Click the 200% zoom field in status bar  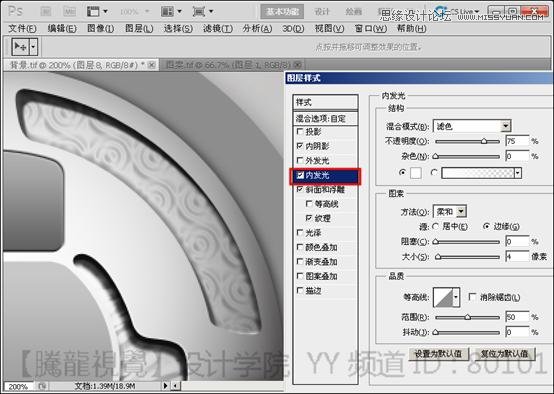[x=18, y=386]
